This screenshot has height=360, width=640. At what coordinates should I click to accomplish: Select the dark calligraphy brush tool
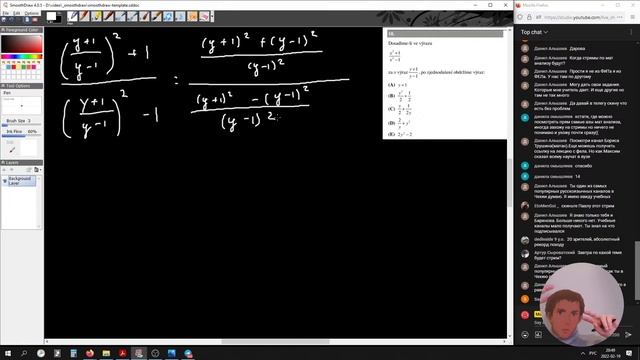156,16
